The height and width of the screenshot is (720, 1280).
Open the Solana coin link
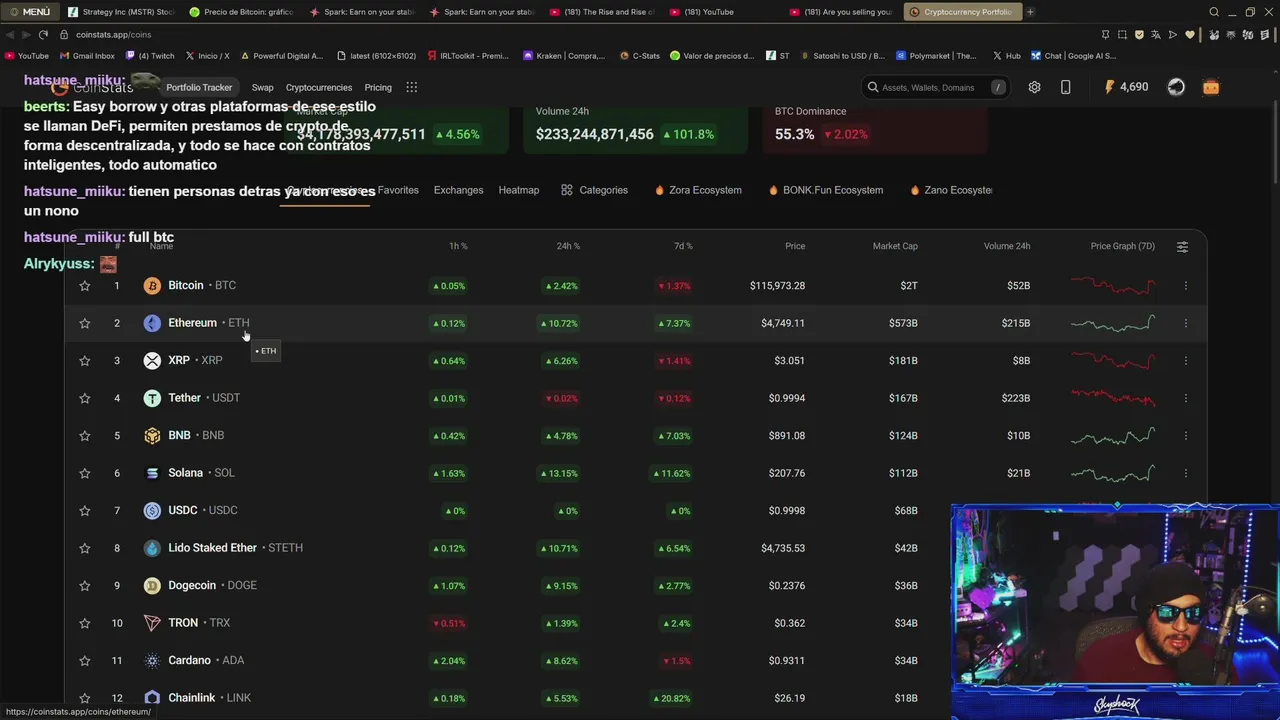click(200, 473)
